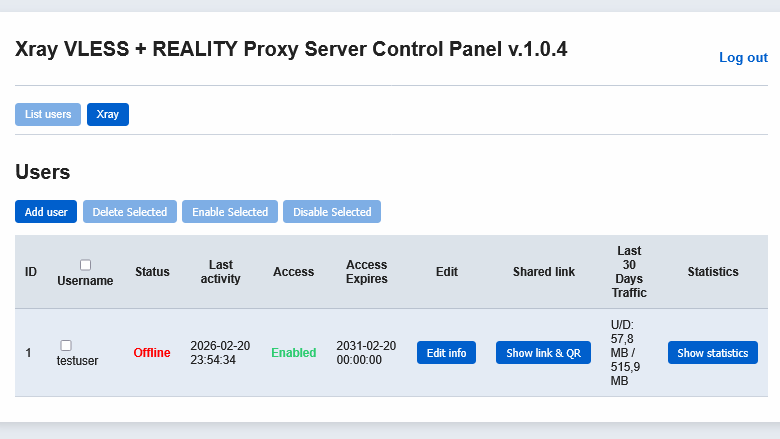Click the Control Panel page title
780x439 pixels.
click(x=291, y=49)
